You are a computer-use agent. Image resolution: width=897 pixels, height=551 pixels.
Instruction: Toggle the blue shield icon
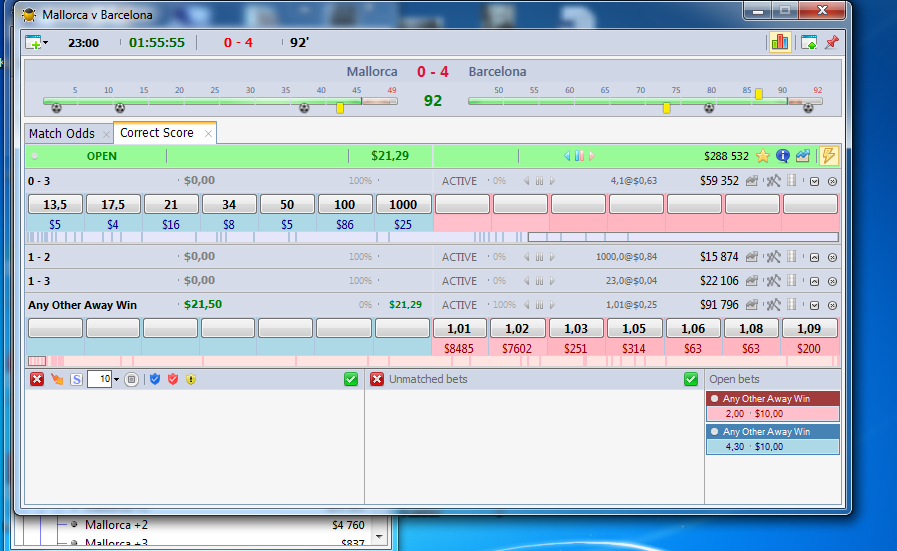154,379
